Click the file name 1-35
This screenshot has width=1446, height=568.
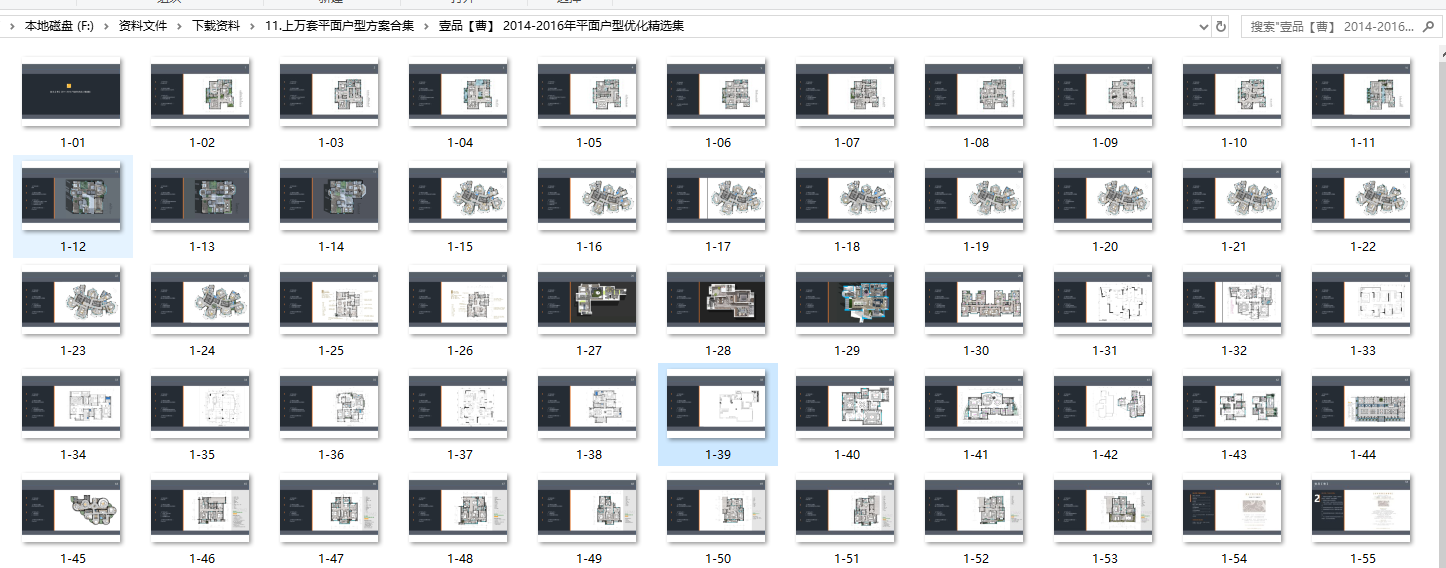pos(202,455)
